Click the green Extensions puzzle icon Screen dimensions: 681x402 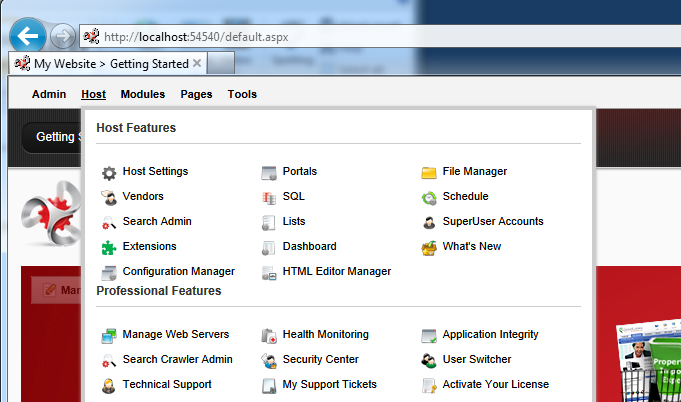[109, 248]
